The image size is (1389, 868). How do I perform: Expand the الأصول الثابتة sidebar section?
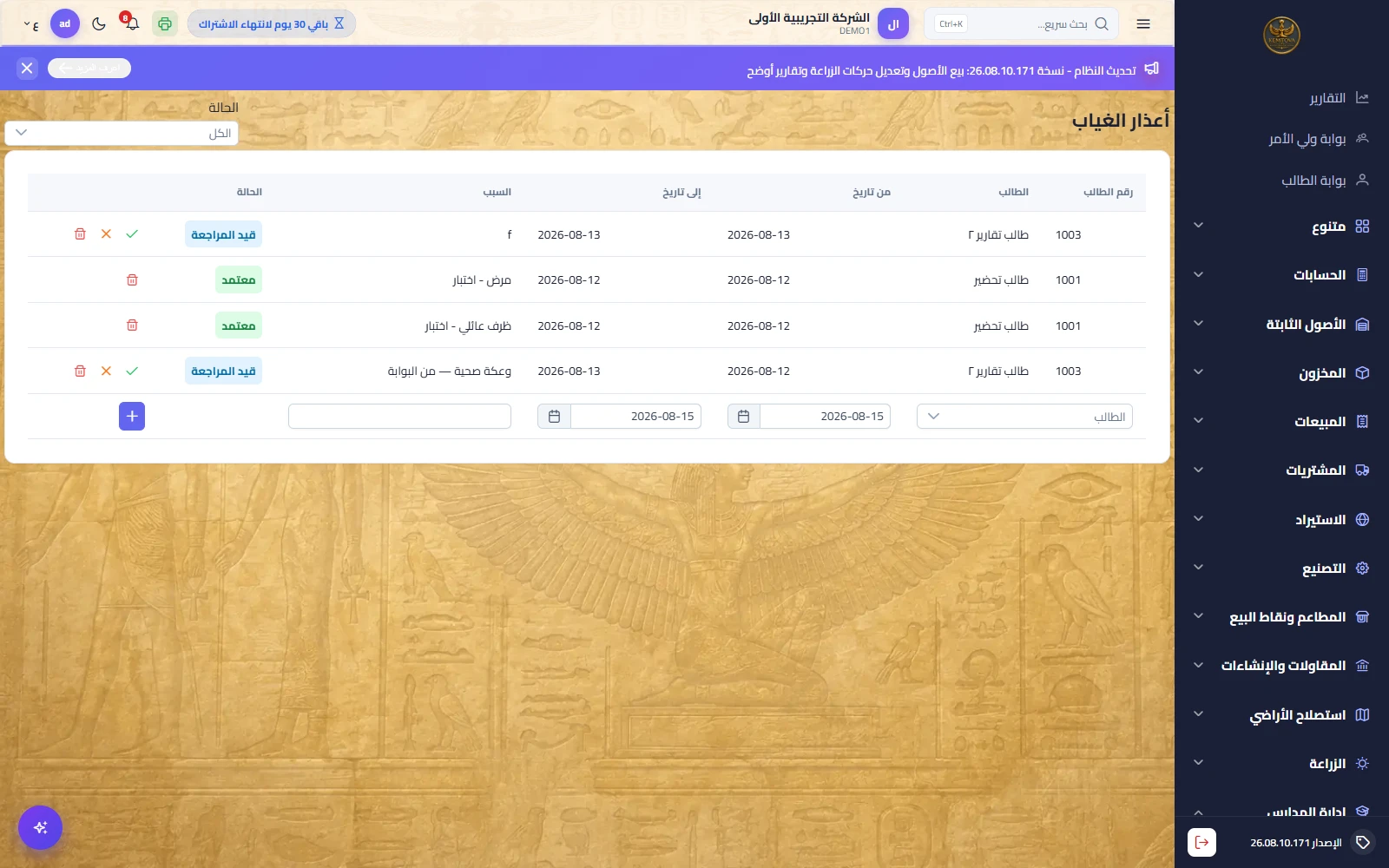[x=1281, y=324]
